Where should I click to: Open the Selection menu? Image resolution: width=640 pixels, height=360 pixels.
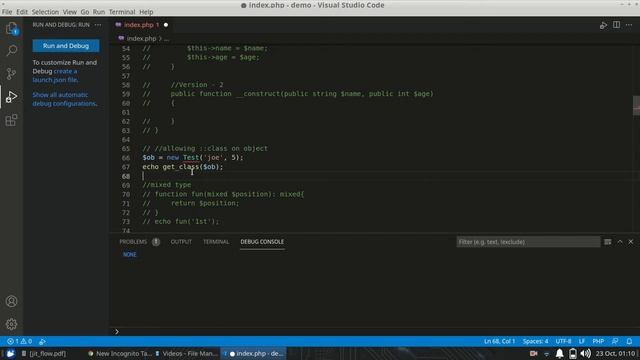[x=45, y=12]
